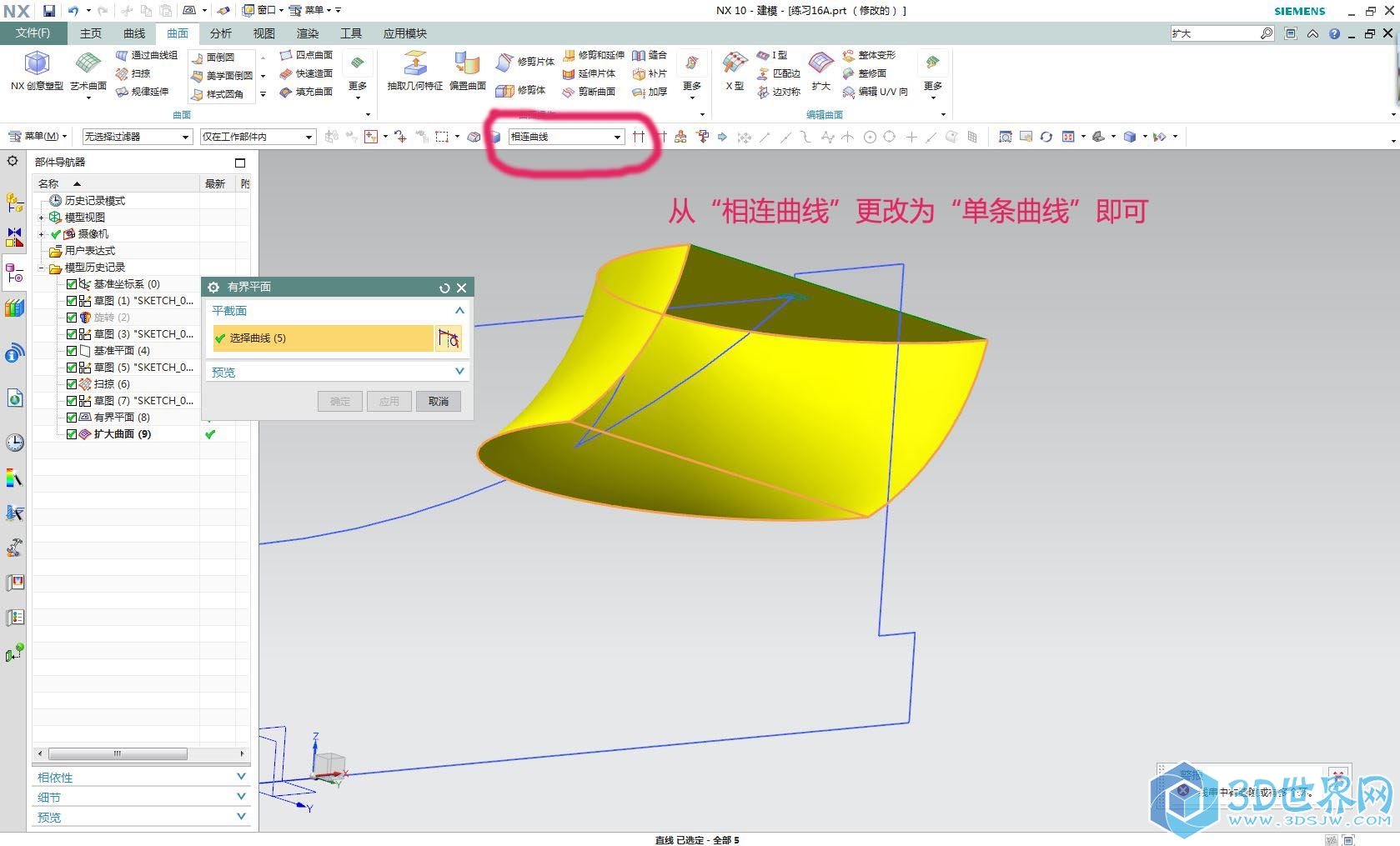Open the 面倒圆 face blend tool
The height and width of the screenshot is (846, 1400).
(x=213, y=58)
